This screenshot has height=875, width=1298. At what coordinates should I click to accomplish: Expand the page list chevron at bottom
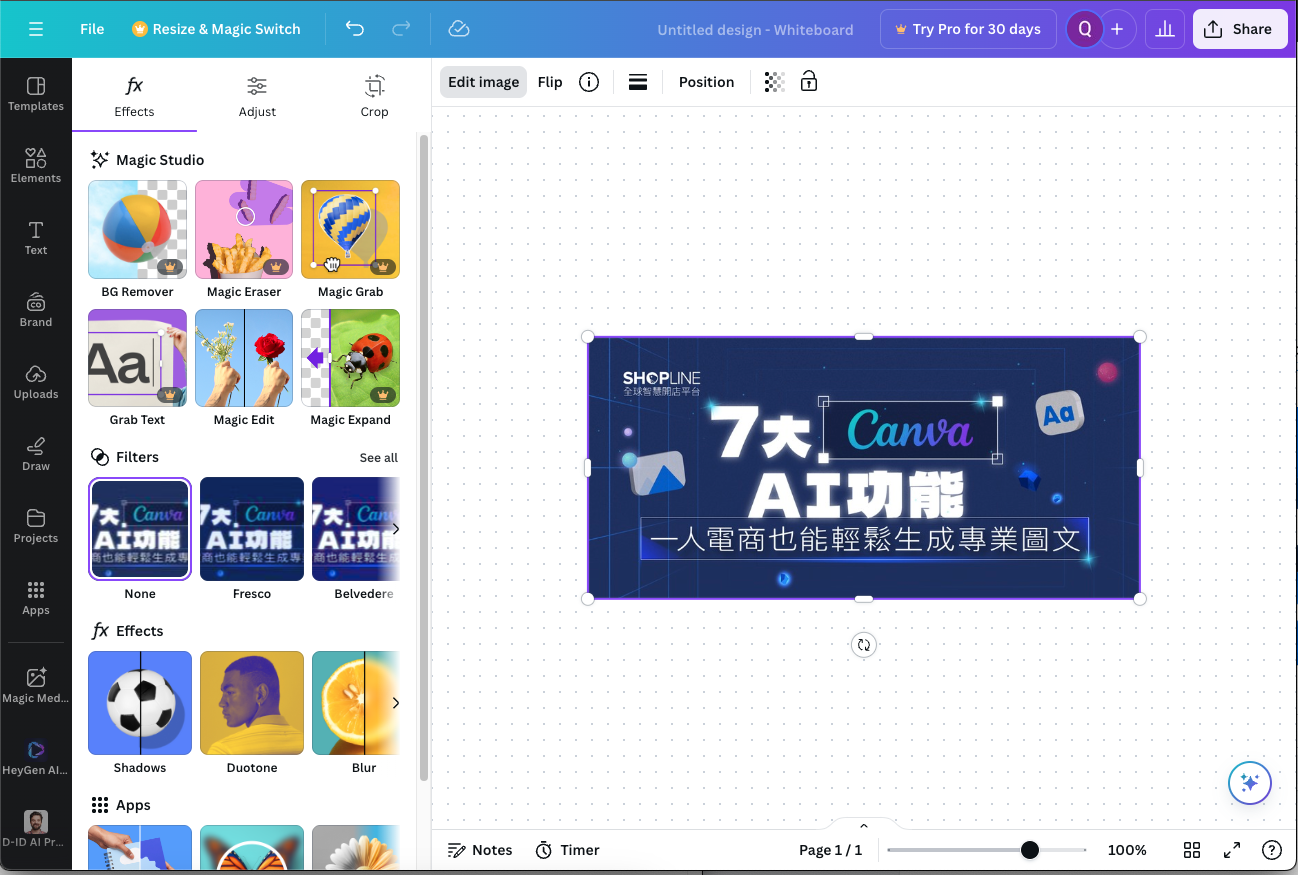[864, 826]
